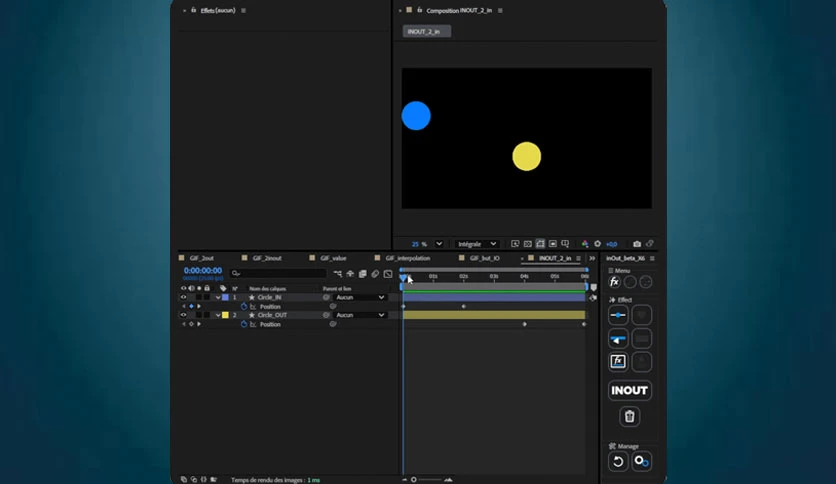Toggle the lock on Effets panel header
The image size is (836, 484).
pyautogui.click(x=194, y=10)
